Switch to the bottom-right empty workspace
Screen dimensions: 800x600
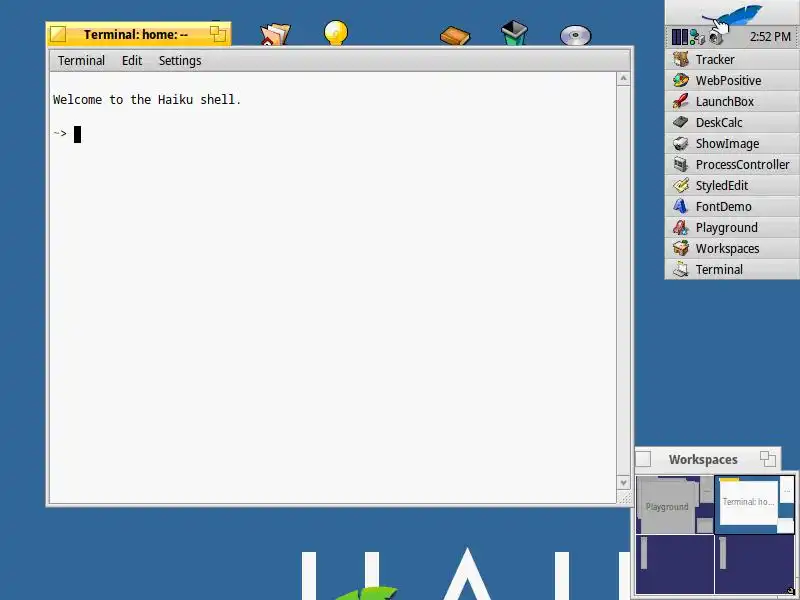755,564
